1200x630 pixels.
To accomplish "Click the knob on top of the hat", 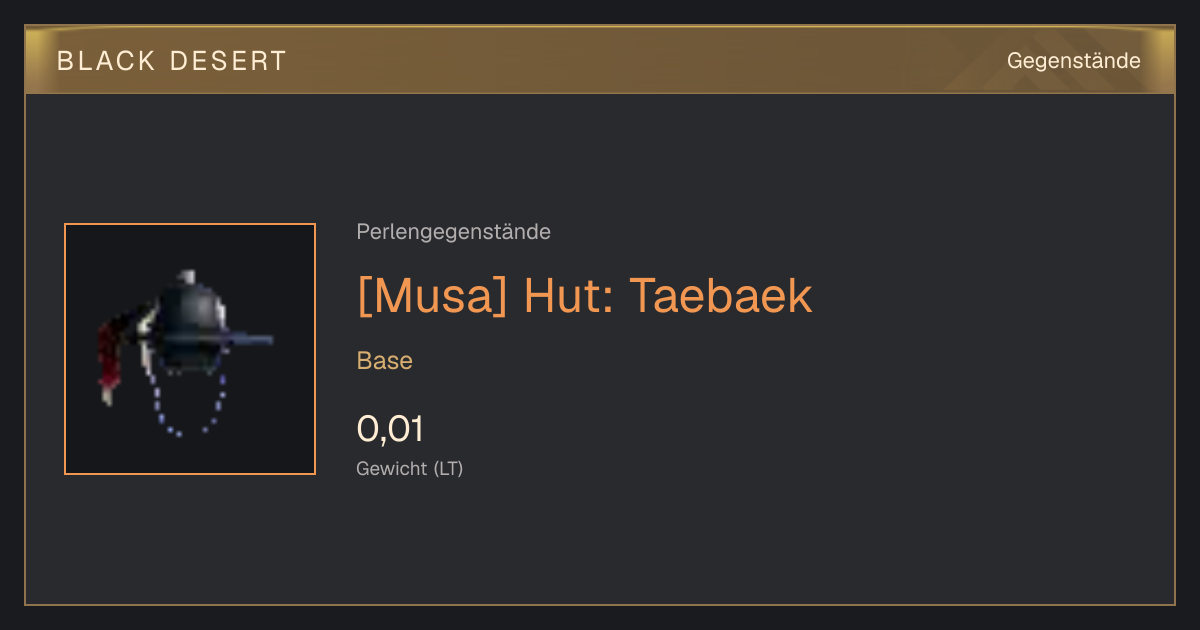I will pos(184,278).
